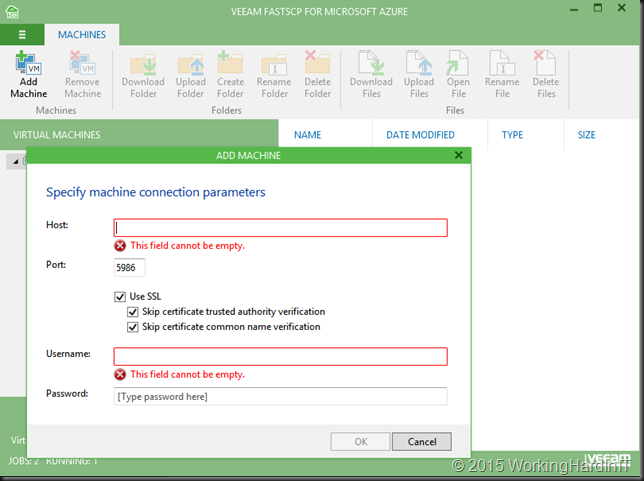
Task: Open the hamburger main menu
Action: coord(22,35)
